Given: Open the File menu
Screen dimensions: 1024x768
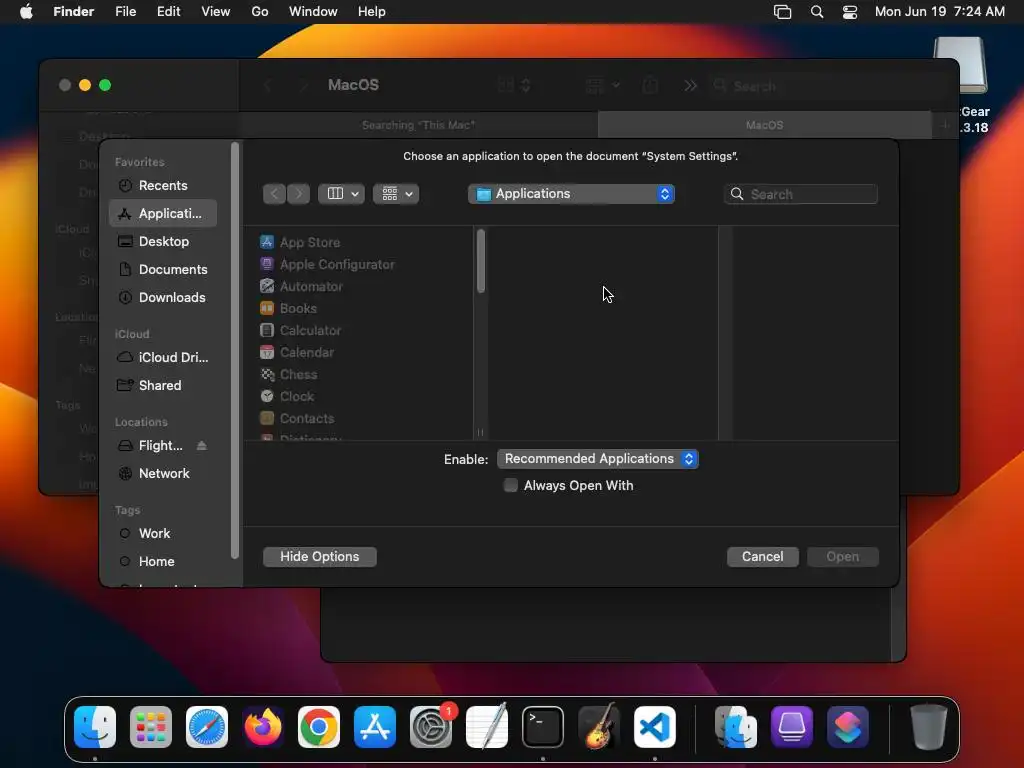Looking at the screenshot, I should 125,12.
